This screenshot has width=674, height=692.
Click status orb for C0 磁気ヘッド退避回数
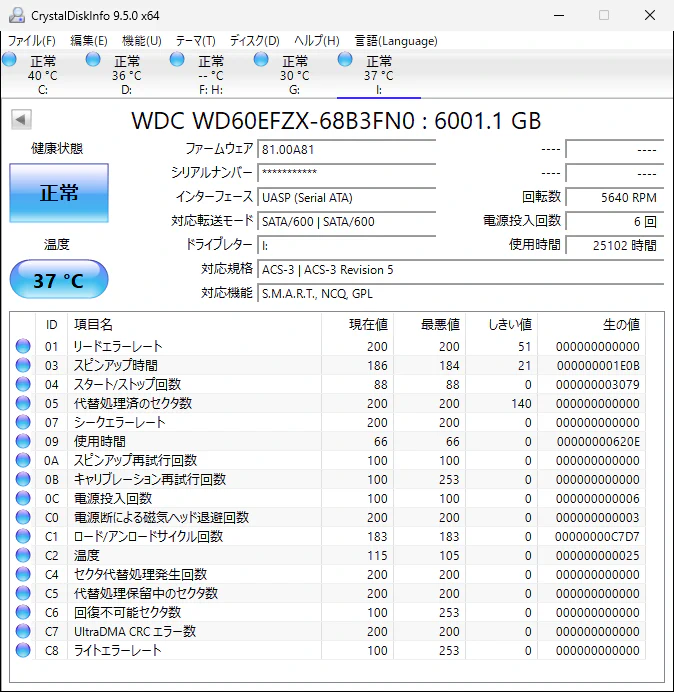coord(23,517)
